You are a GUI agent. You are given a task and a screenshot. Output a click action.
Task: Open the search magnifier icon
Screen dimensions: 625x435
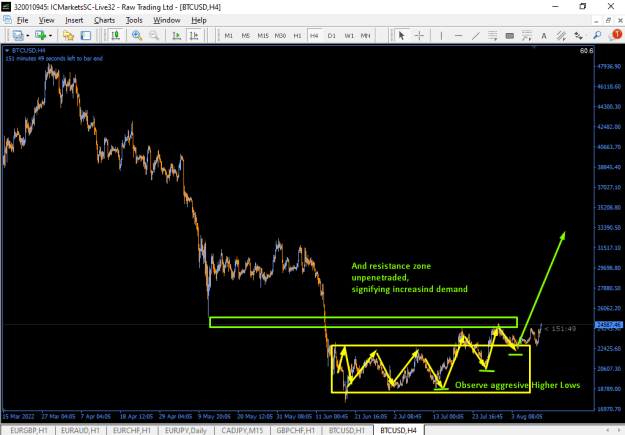click(x=597, y=35)
